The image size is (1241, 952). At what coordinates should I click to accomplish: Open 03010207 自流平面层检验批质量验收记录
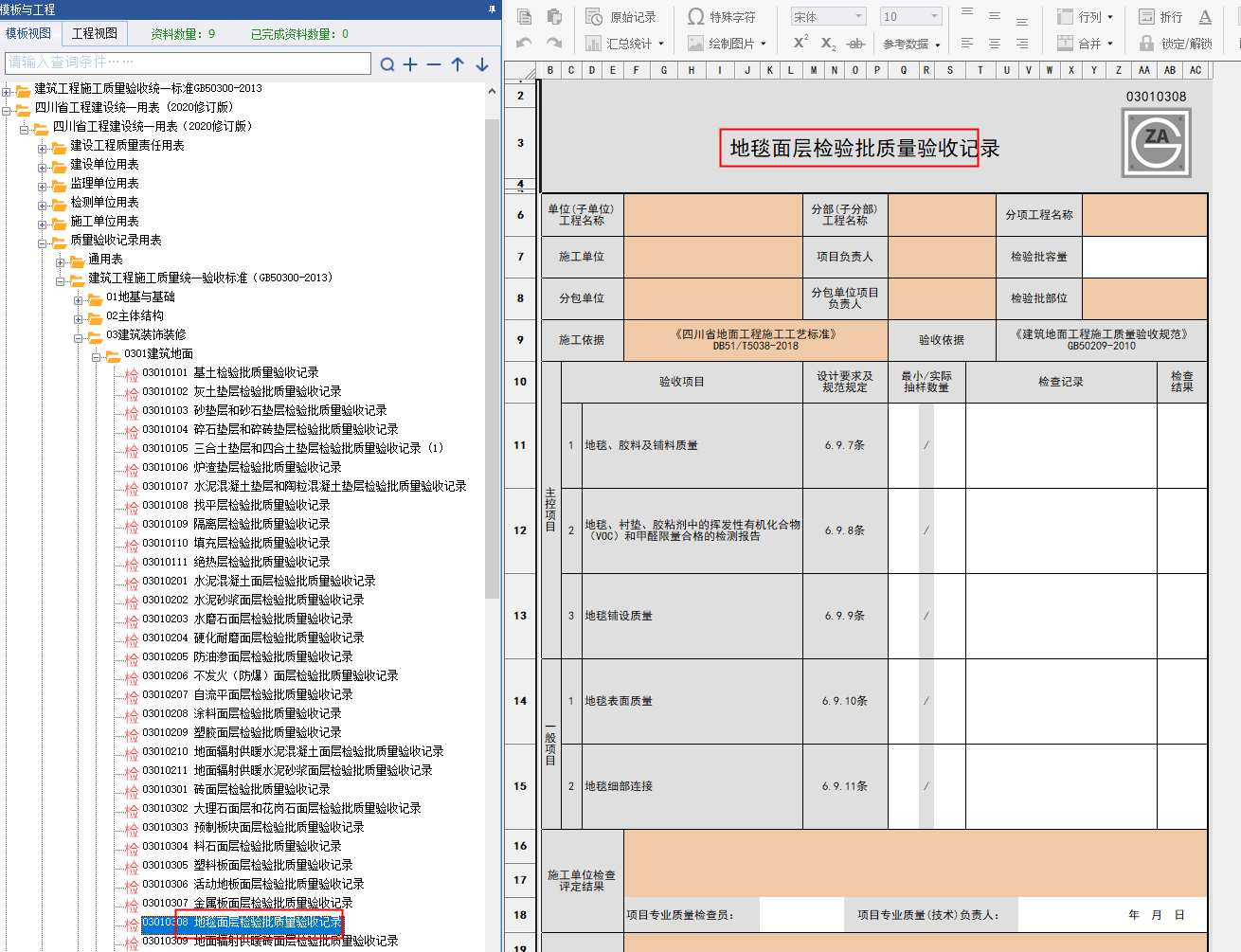click(x=247, y=694)
